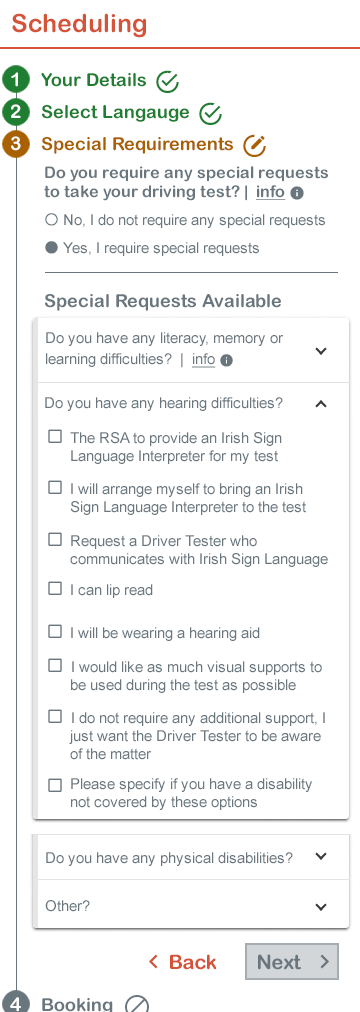Check the I can lip read box
Viewport: 360px width, 1012px height.
tap(55, 589)
